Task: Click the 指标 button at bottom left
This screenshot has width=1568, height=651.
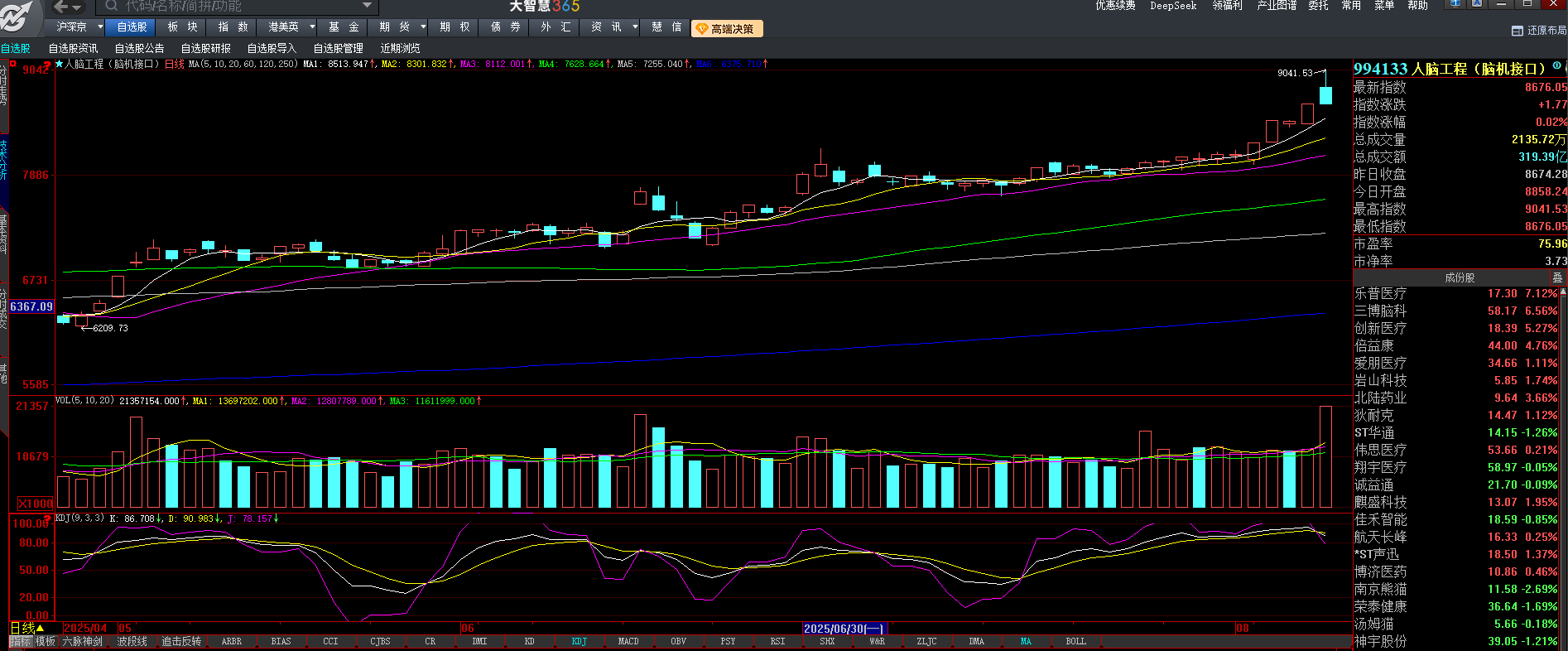Action: coord(20,641)
